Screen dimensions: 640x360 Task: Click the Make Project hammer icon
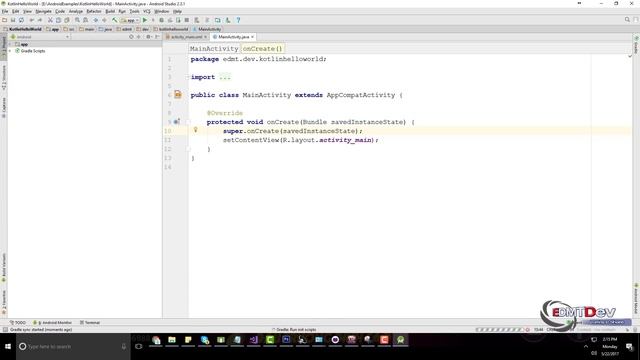pyautogui.click(x=115, y=20)
